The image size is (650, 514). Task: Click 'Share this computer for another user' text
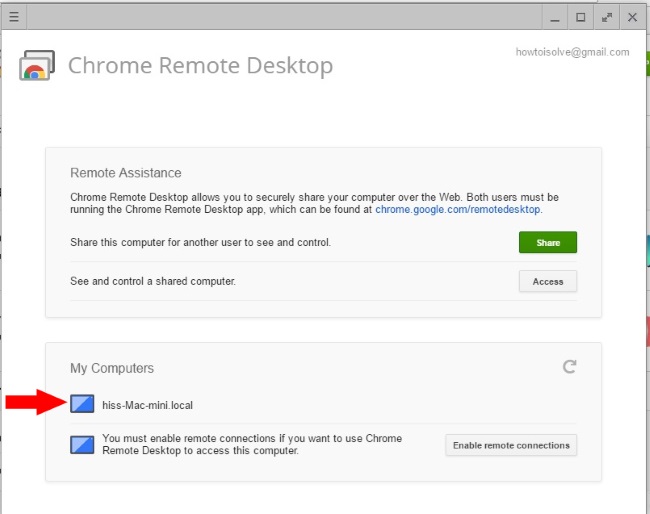coord(201,242)
